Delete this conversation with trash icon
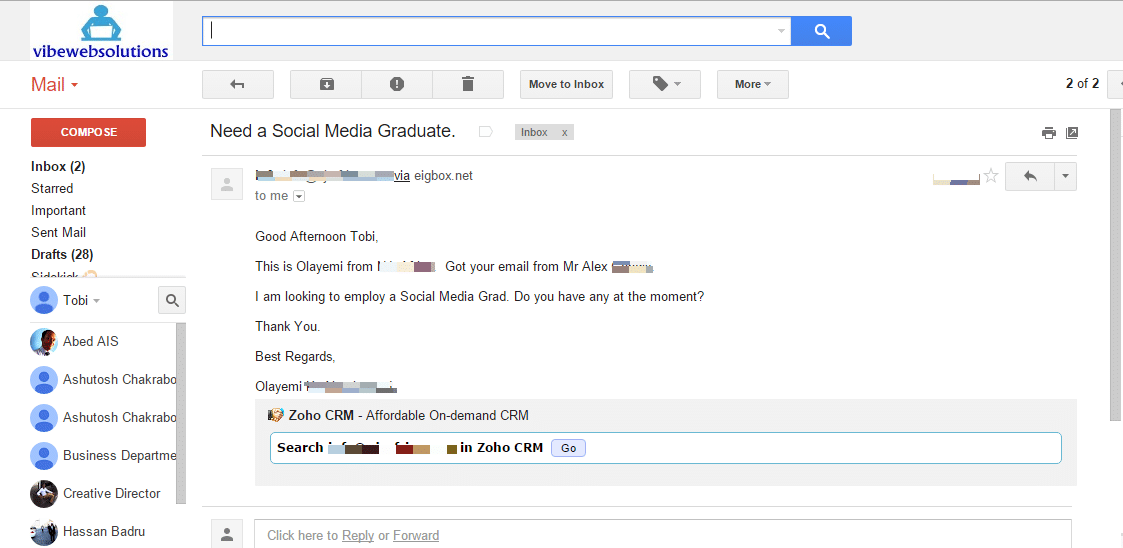The height and width of the screenshot is (548, 1123). tap(468, 84)
